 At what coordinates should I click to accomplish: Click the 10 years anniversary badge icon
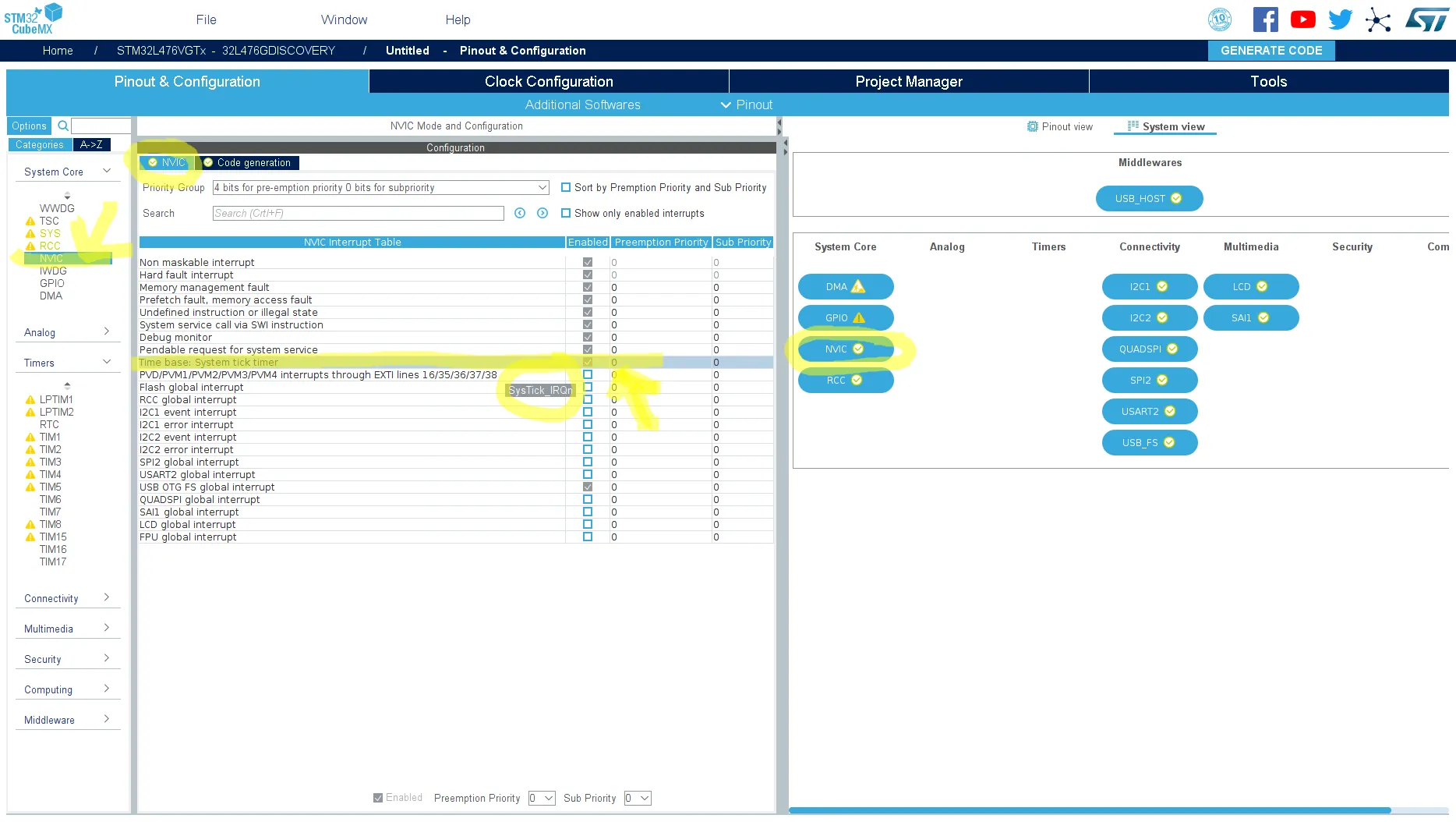pyautogui.click(x=1220, y=19)
